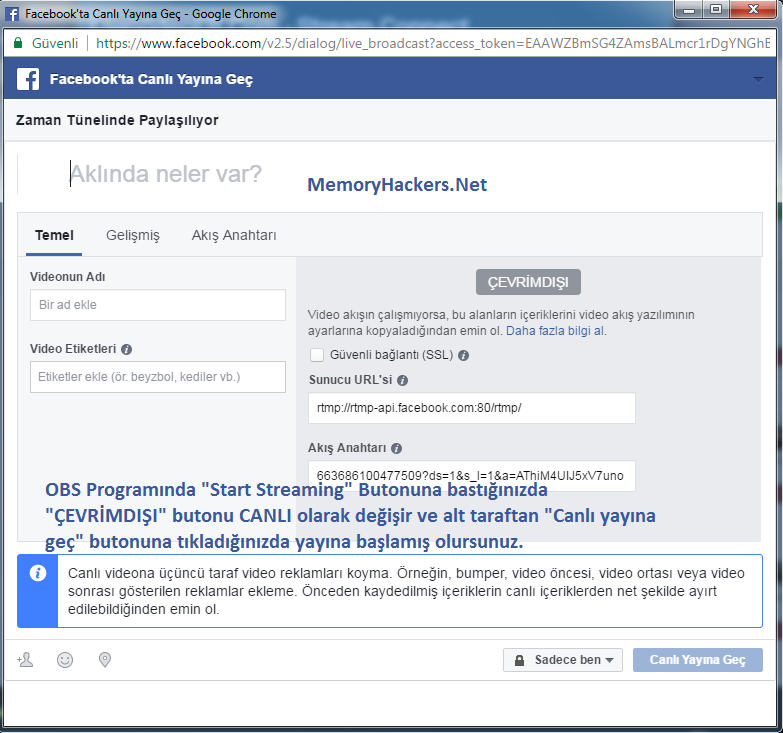Click info icon beside Güvenli bağlantı (SSL)

pos(463,356)
